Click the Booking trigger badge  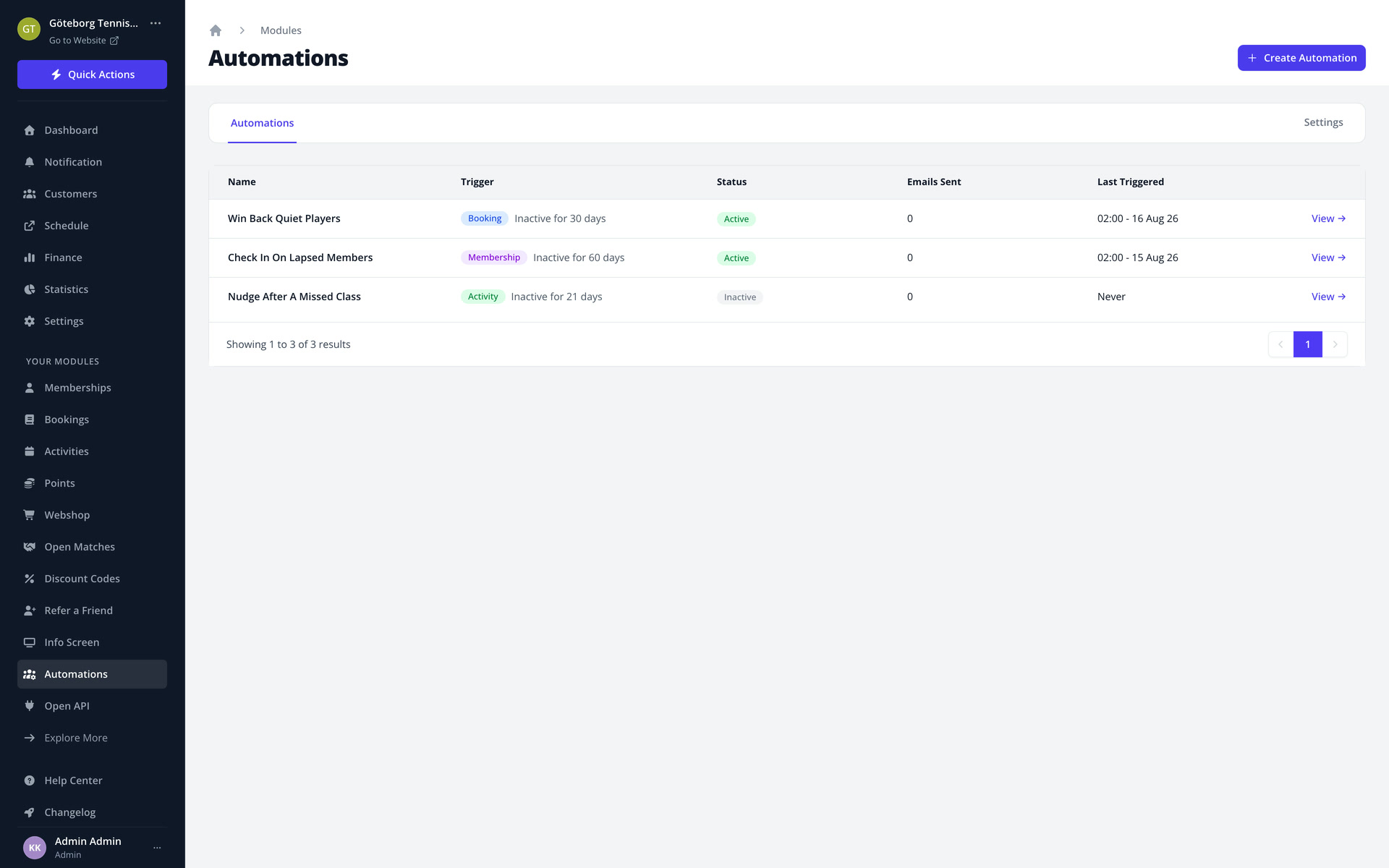485,218
